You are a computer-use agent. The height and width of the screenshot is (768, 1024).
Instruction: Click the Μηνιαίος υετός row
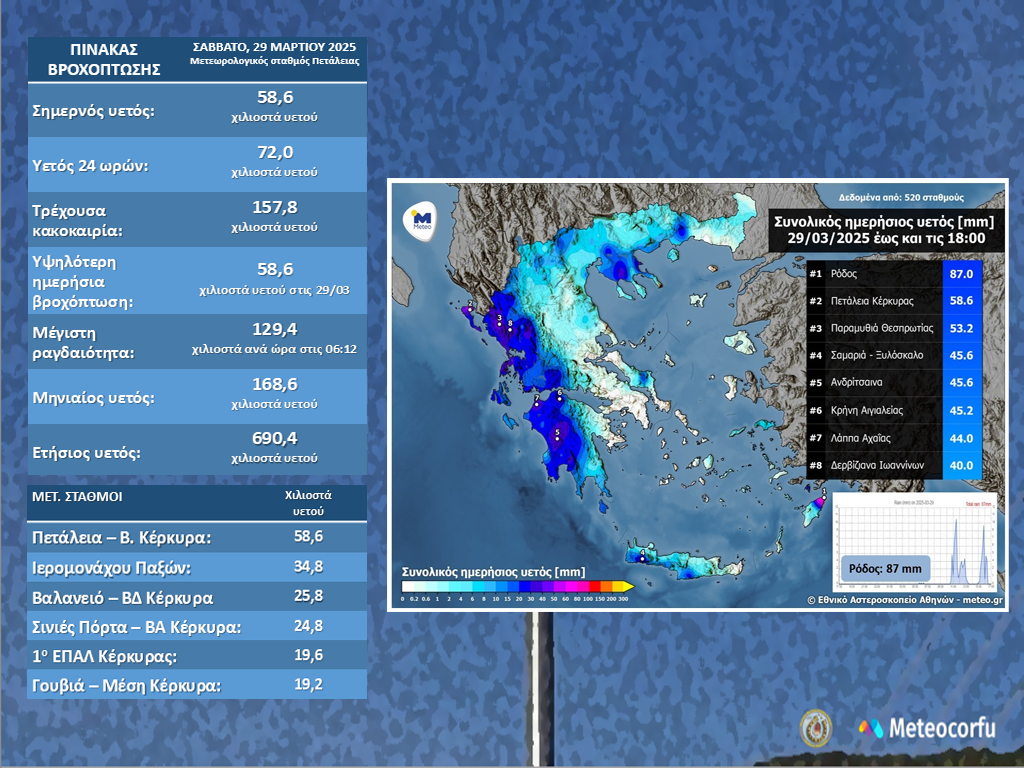(x=197, y=397)
